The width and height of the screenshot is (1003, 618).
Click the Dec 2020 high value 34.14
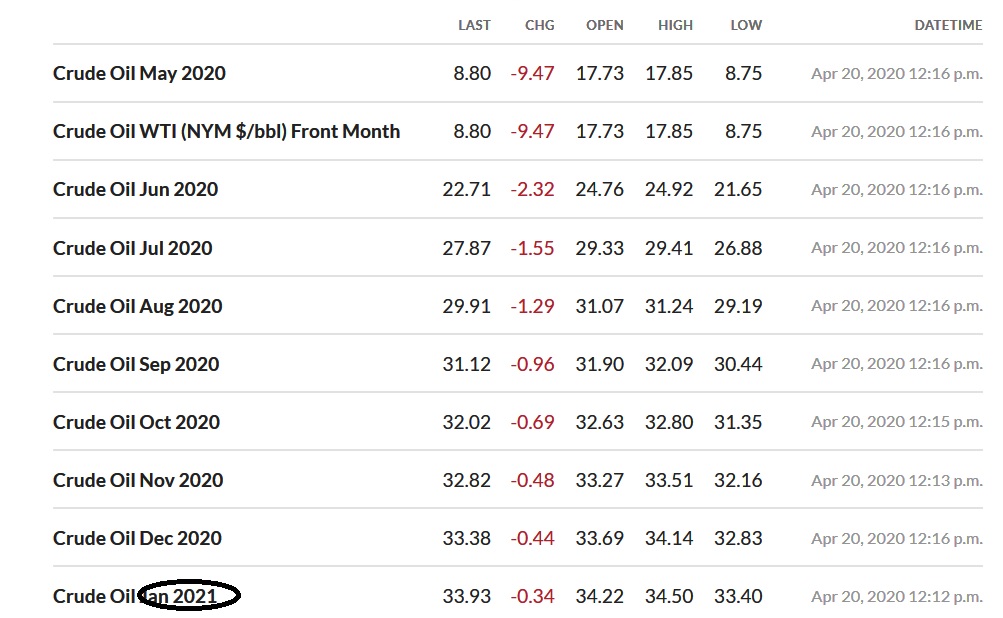[x=669, y=538]
